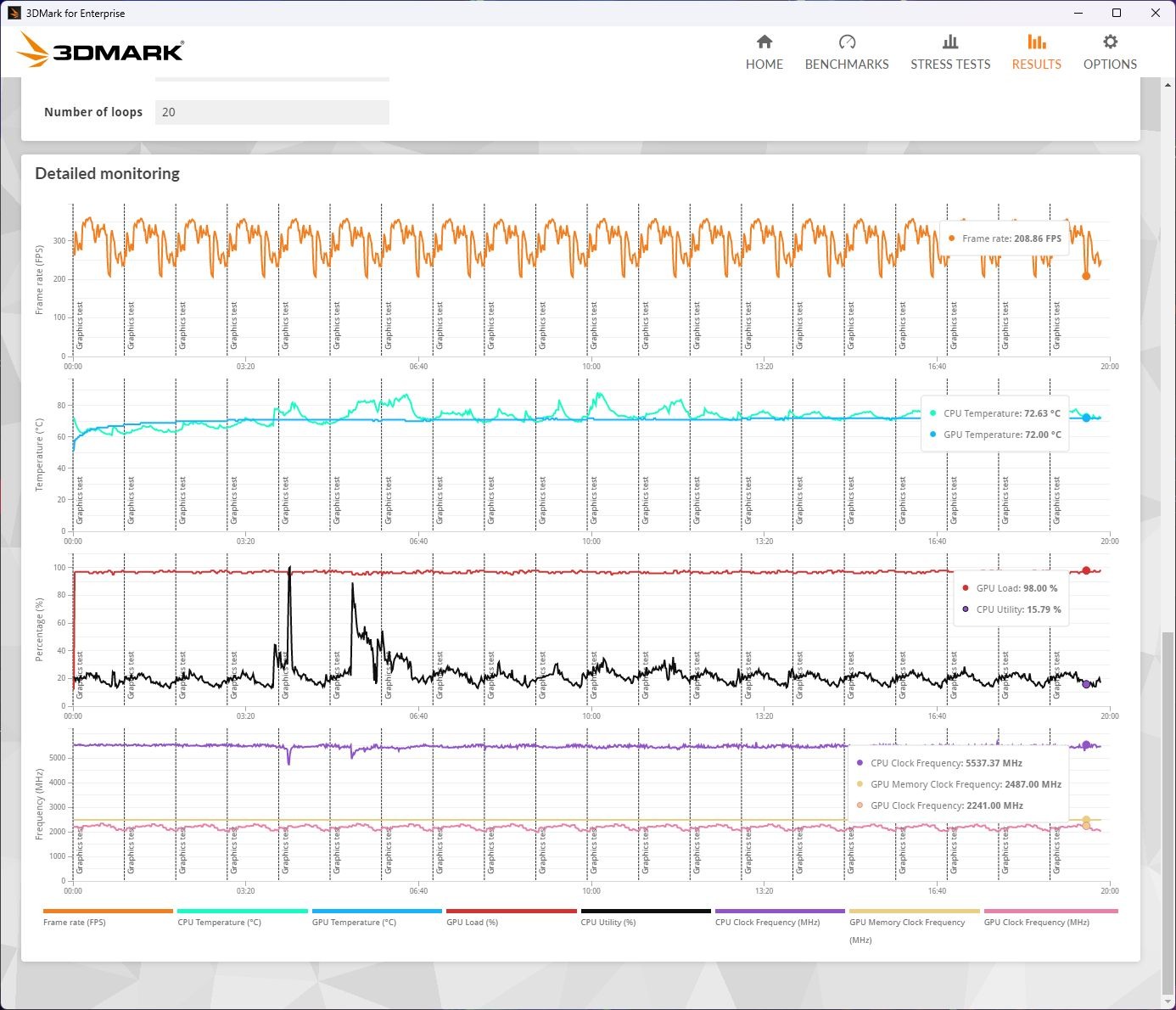Toggle Frame rate (FPS) legend series

tap(75, 922)
